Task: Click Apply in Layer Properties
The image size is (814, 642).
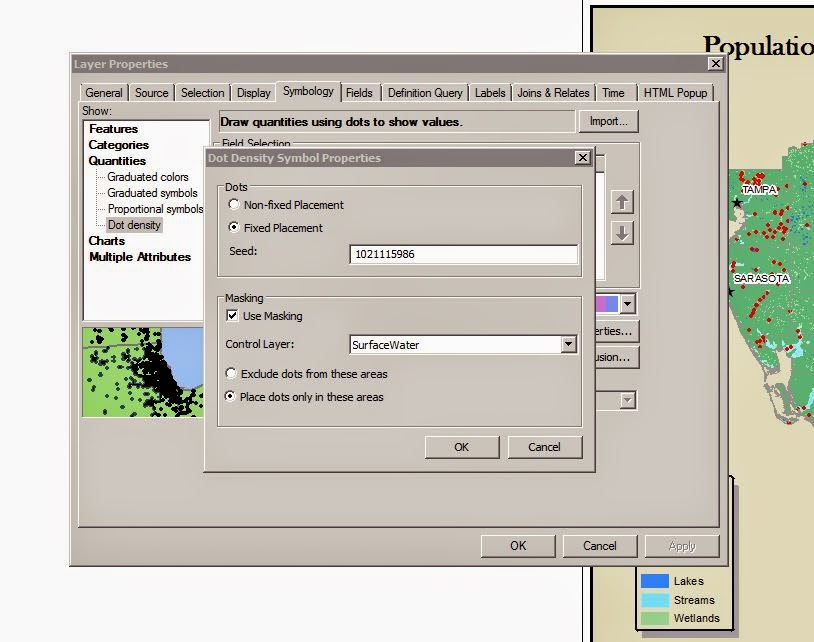Action: [x=681, y=545]
